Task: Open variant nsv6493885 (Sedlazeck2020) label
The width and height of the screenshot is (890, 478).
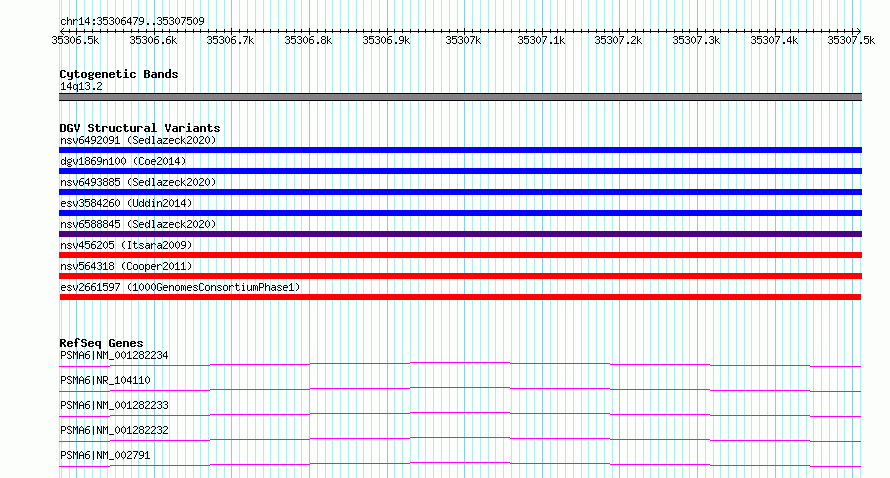Action: point(138,182)
